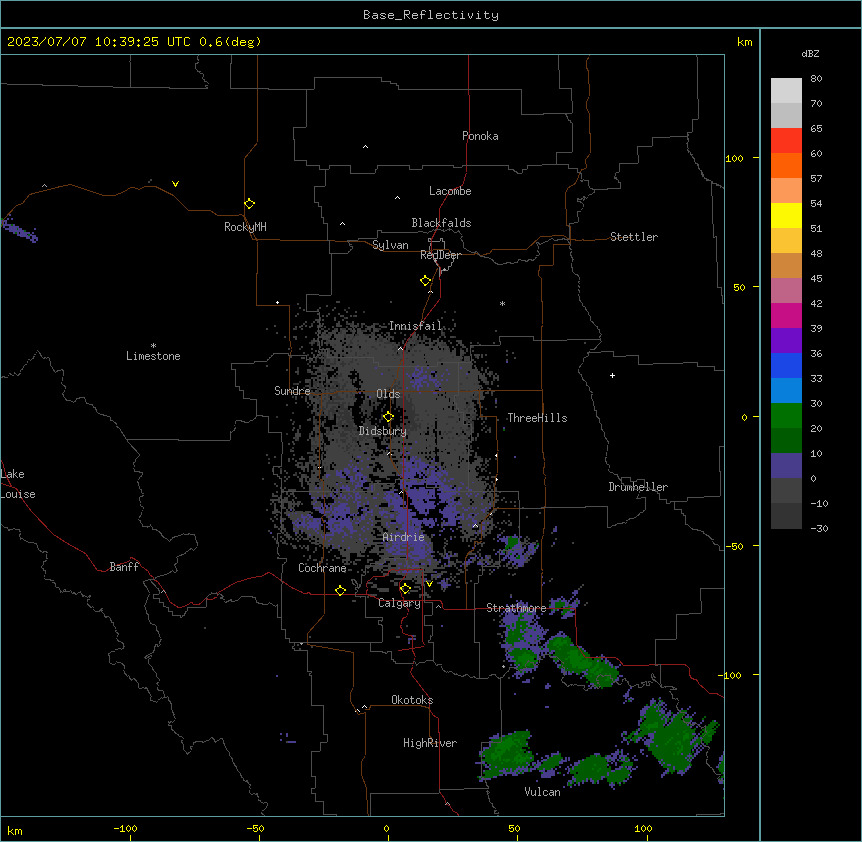Click the Sundre town label
The height and width of the screenshot is (842, 862).
pos(292,391)
